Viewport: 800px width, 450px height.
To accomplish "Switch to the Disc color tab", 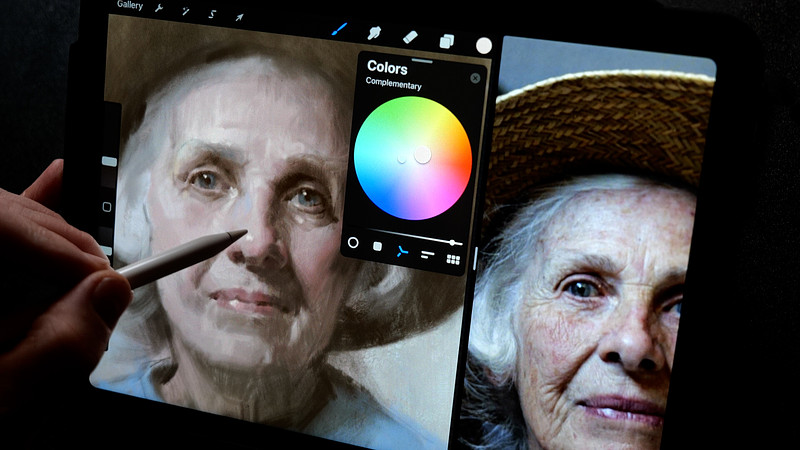I will coord(353,243).
